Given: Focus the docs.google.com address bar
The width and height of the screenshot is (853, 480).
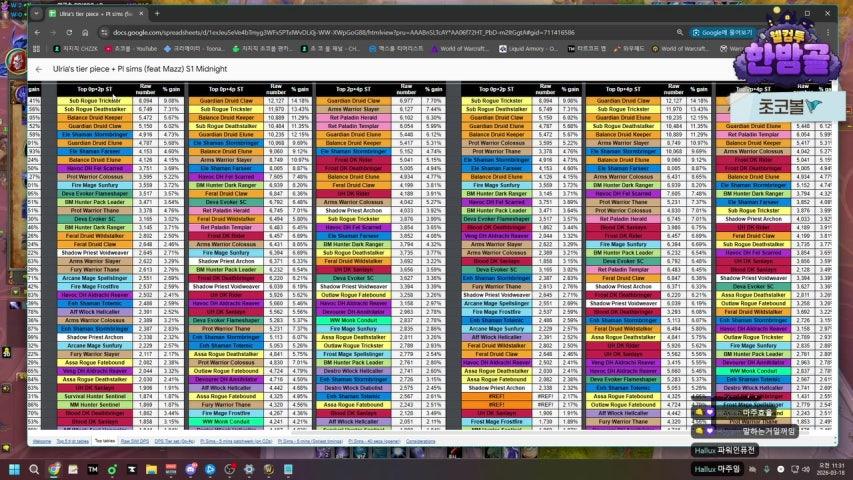Looking at the screenshot, I should point(343,33).
